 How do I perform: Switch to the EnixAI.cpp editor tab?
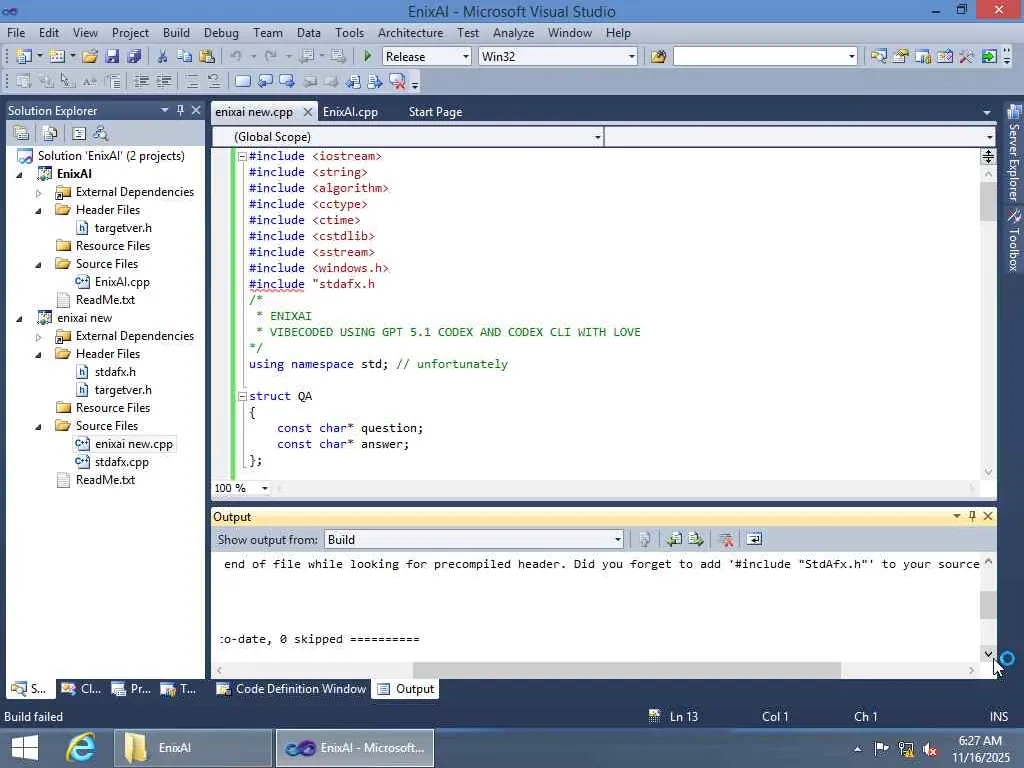(350, 112)
